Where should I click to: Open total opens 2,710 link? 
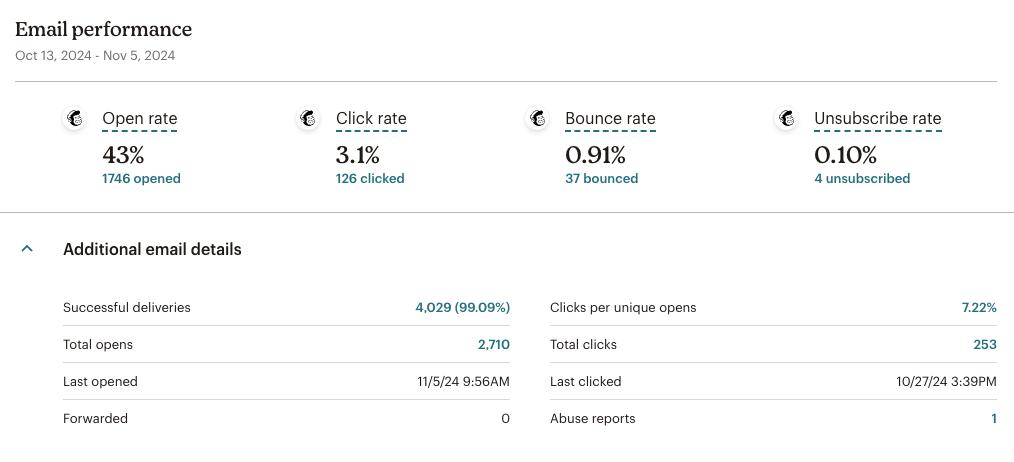coord(493,344)
